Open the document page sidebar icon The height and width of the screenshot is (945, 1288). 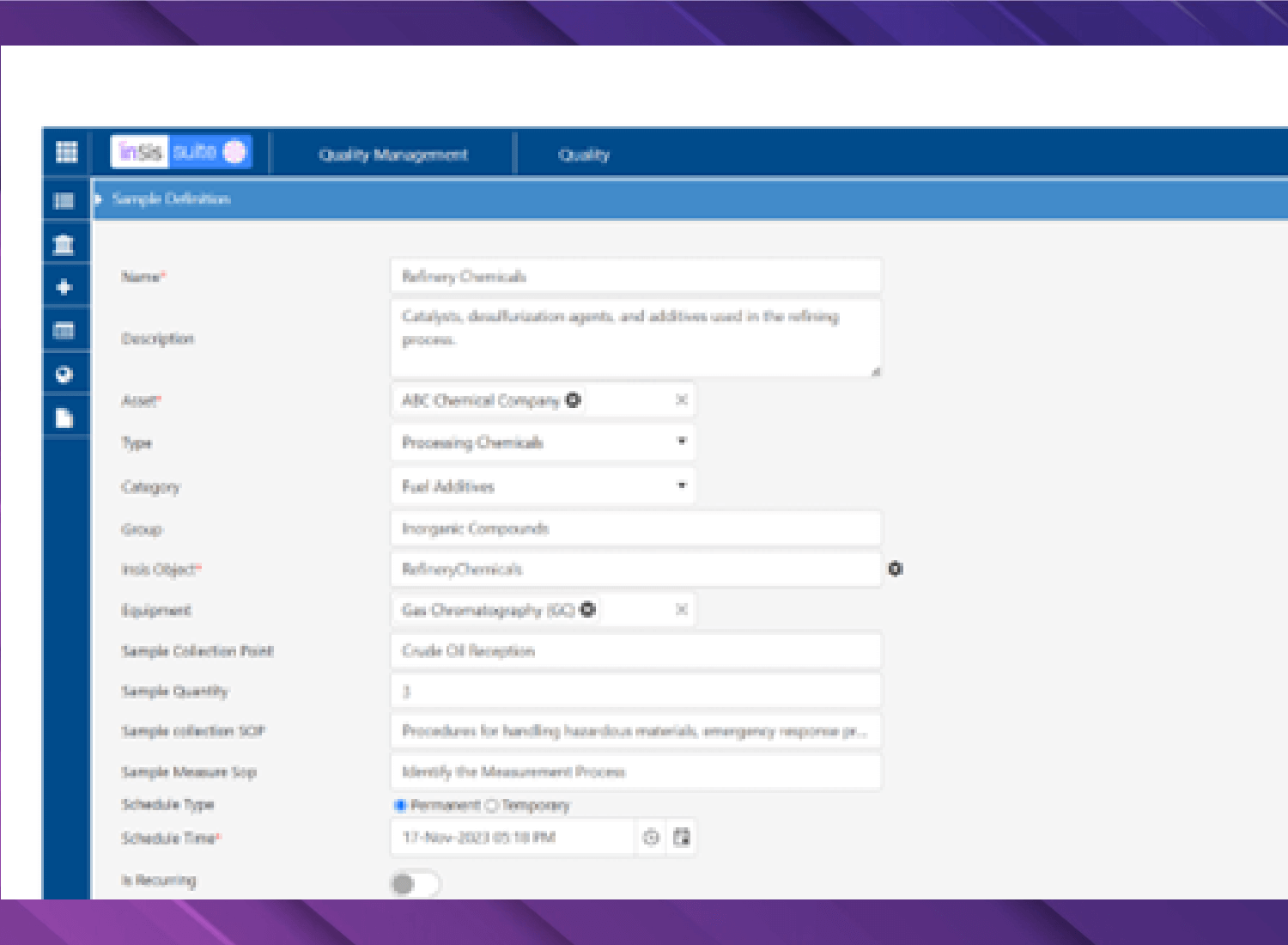pyautogui.click(x=64, y=418)
